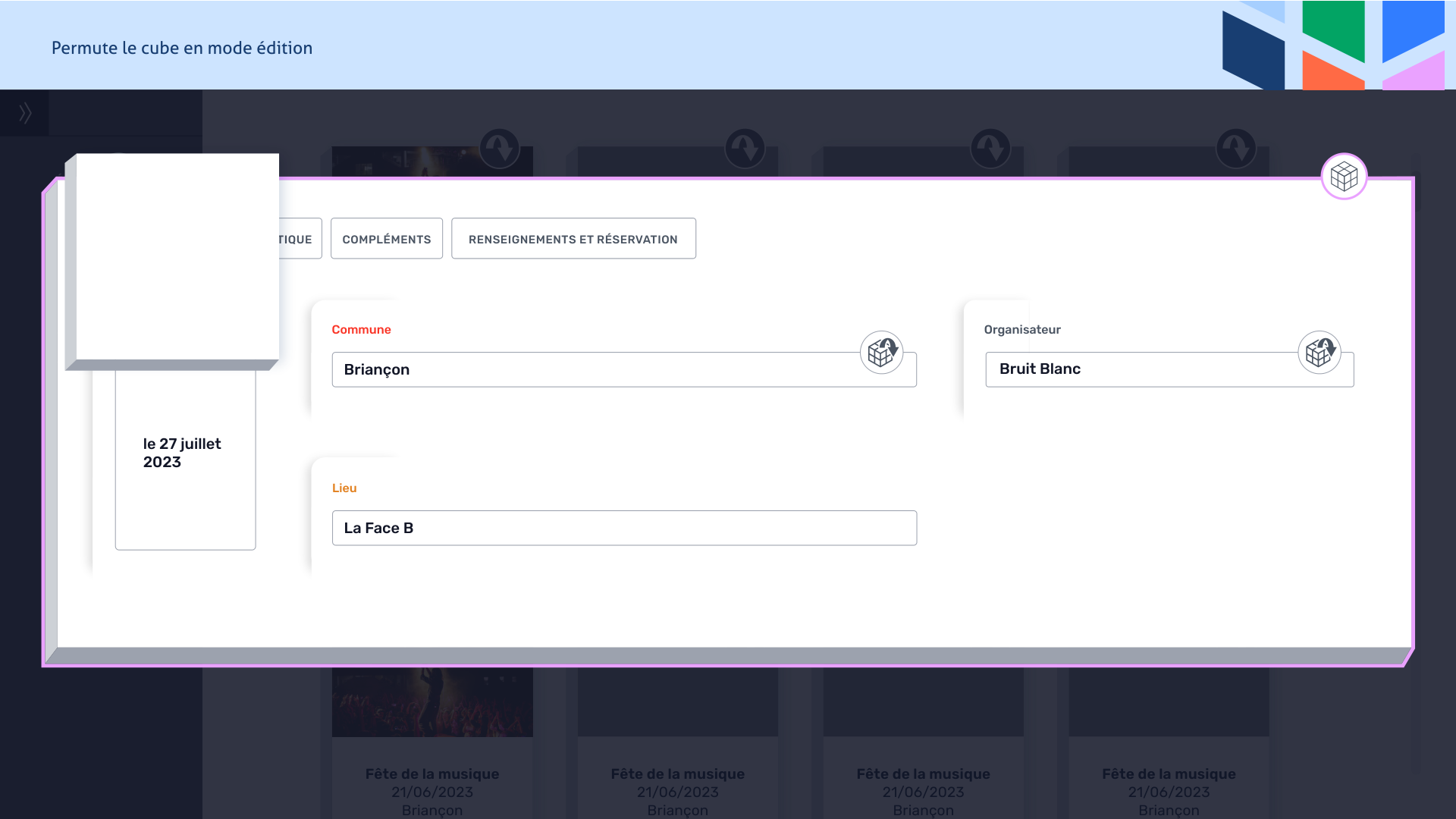Open the last Fête de la musique card title
This screenshot has width=1456, height=819.
click(1168, 774)
